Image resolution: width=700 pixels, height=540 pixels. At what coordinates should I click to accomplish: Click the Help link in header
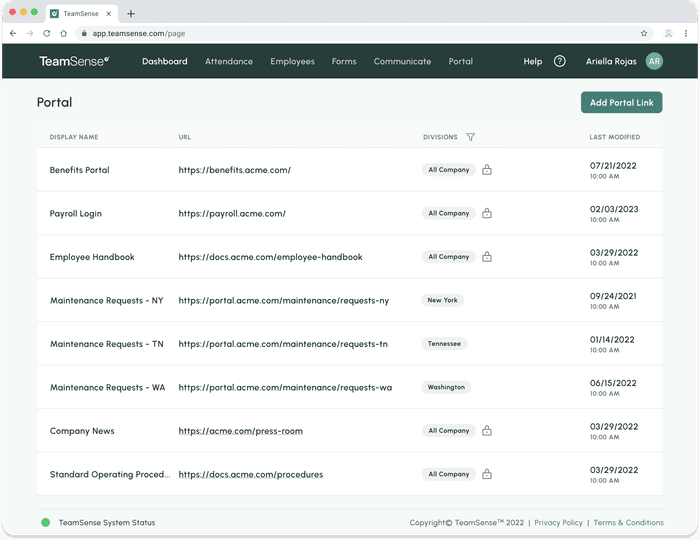(x=533, y=62)
